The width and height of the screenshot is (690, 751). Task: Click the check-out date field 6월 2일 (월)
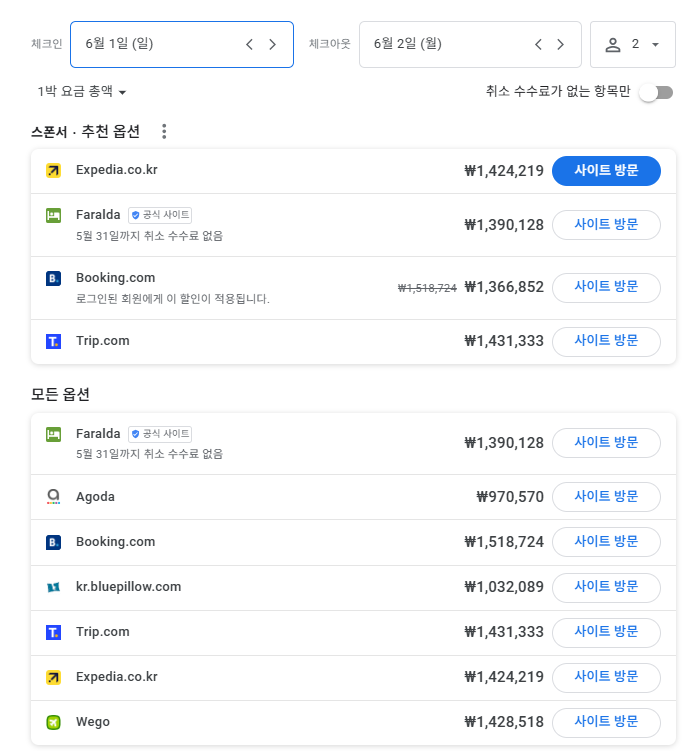(x=470, y=45)
